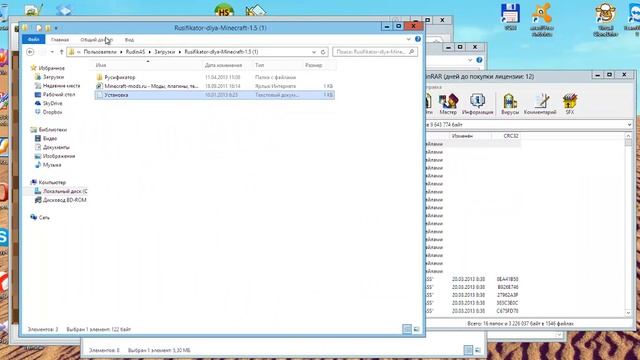Open the Файл tab in Explorer ribbon
Viewport: 640px width, 360px height.
(33, 39)
